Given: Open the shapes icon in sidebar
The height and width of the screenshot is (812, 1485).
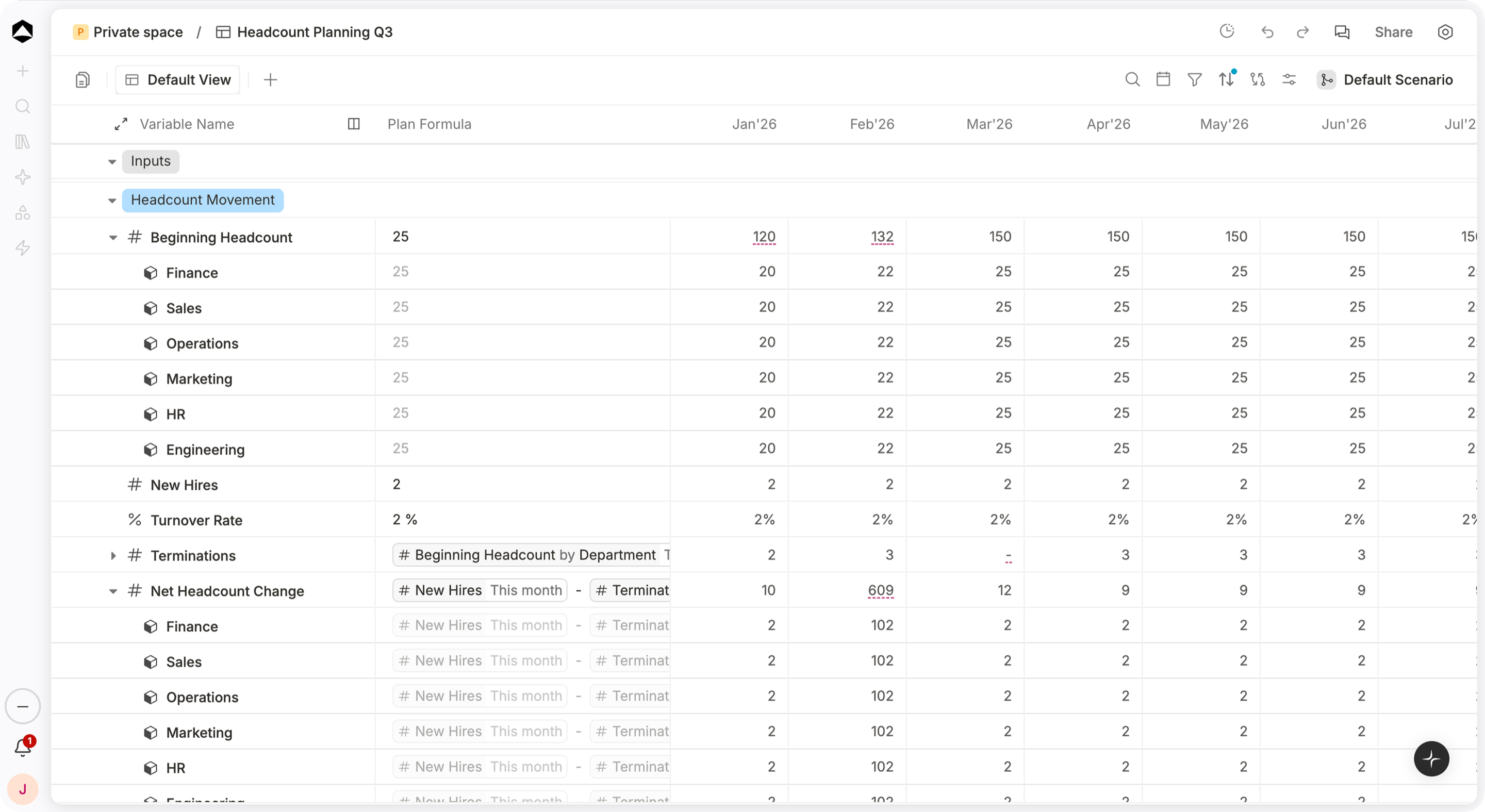Looking at the screenshot, I should tap(23, 212).
